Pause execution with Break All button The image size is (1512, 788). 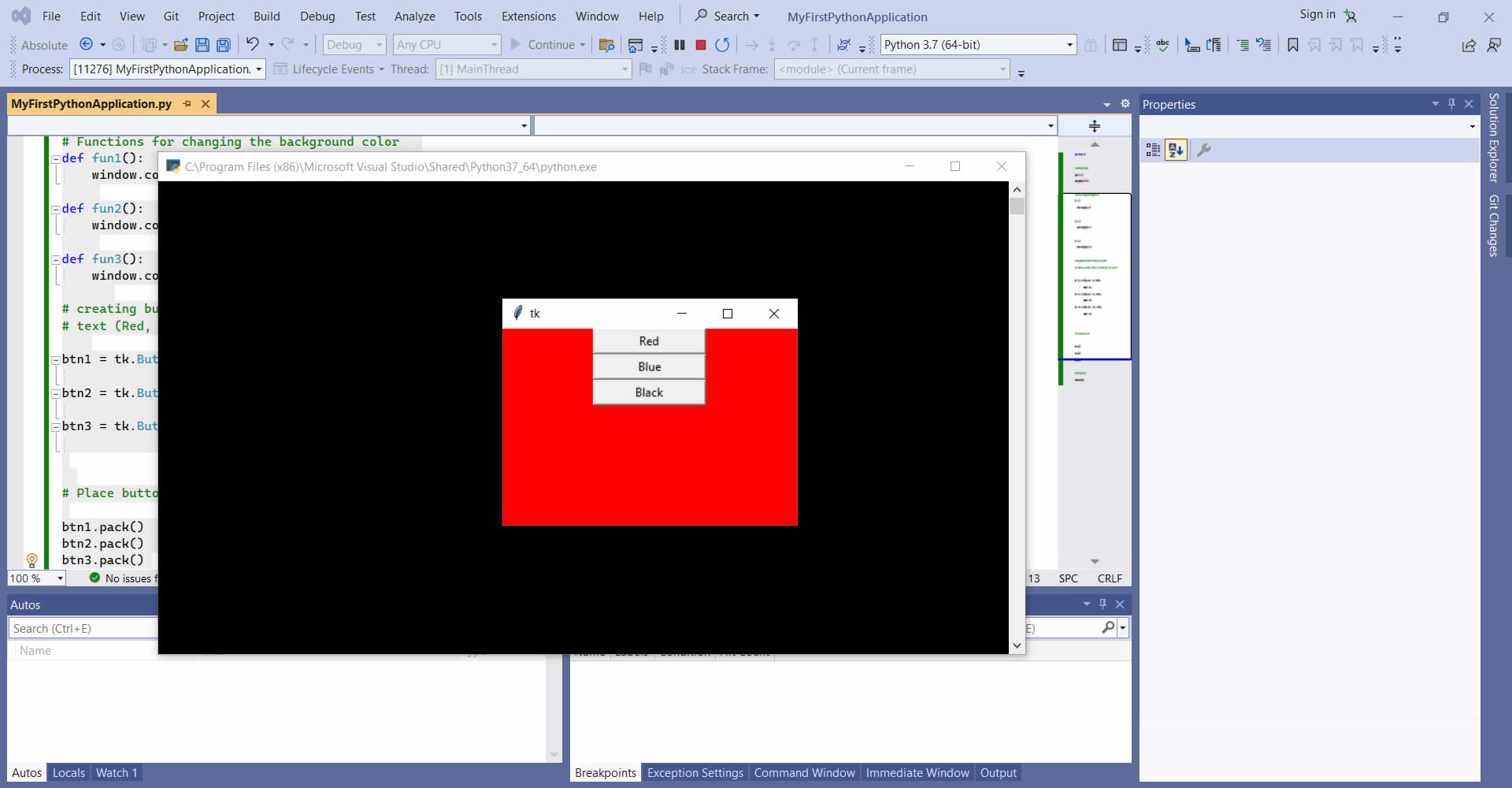[680, 45]
